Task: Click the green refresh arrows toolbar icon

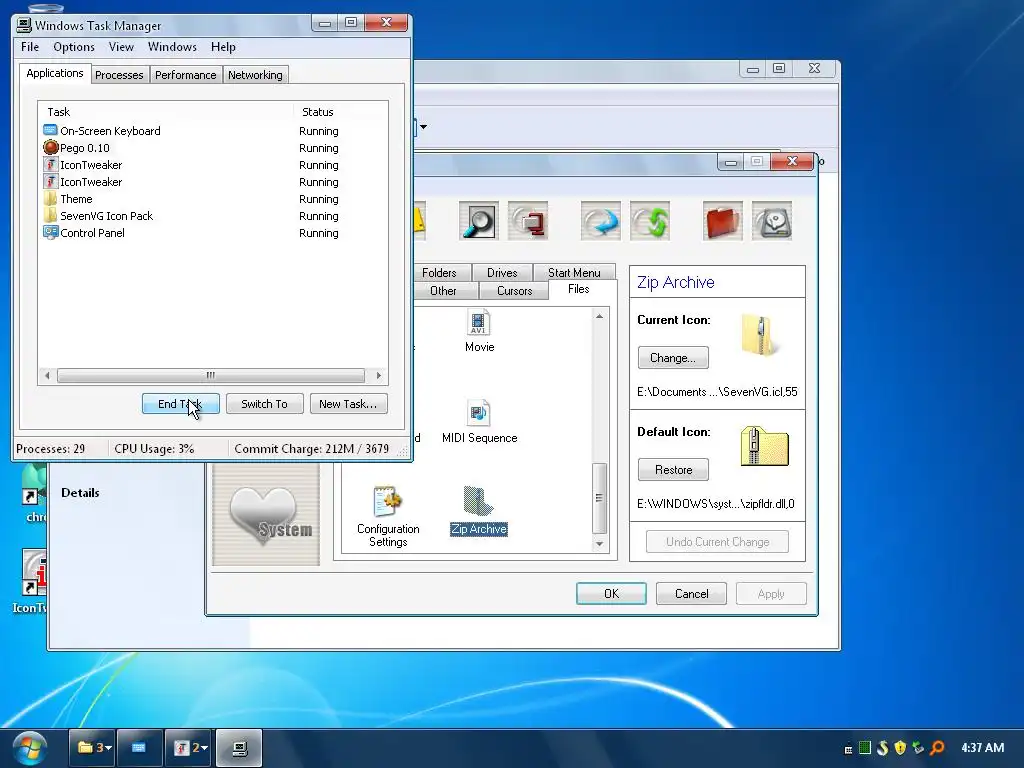Action: [x=650, y=221]
